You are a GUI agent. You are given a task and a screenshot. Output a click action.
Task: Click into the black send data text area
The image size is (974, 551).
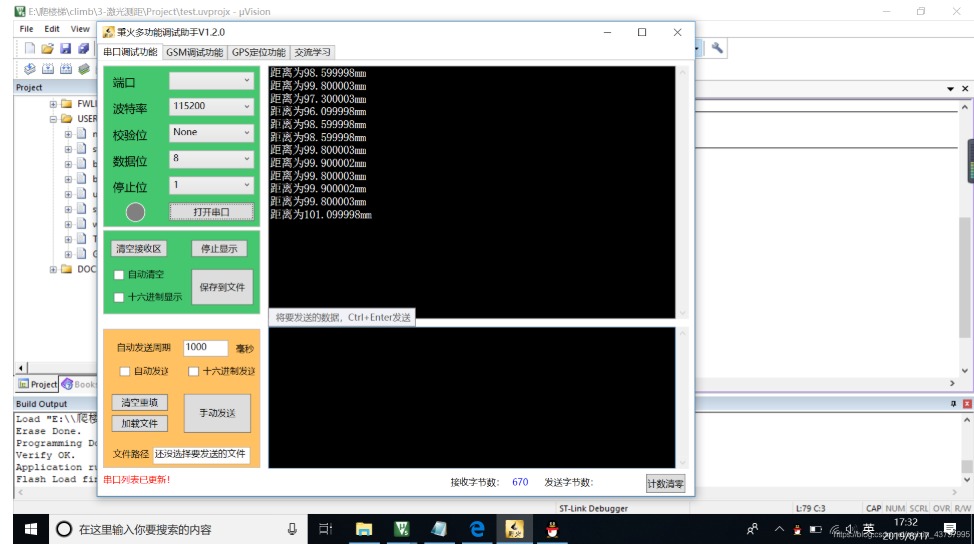pos(471,398)
